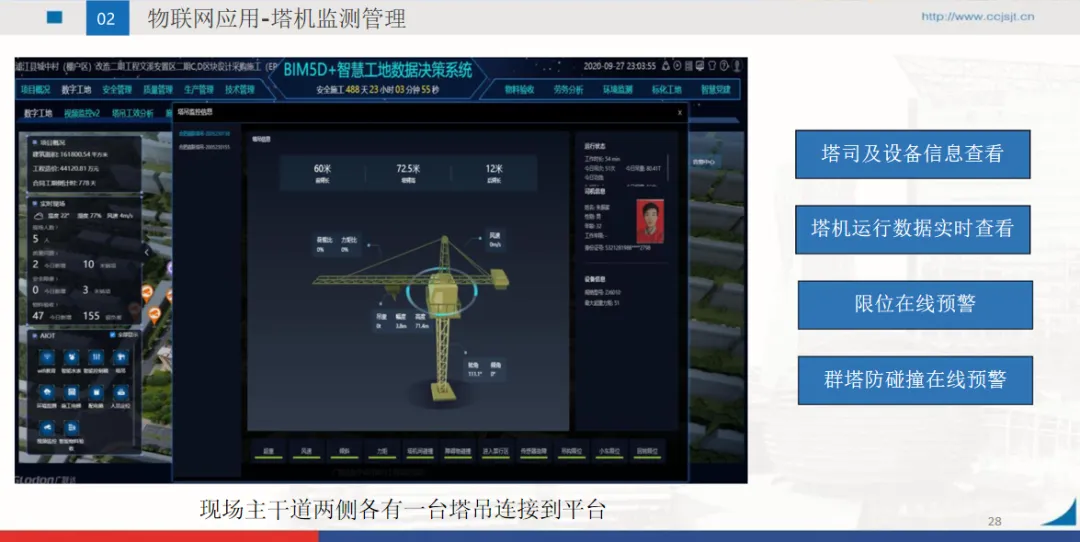Click the upper orange map marker
This screenshot has width=1080, height=542.
[x=147, y=293]
